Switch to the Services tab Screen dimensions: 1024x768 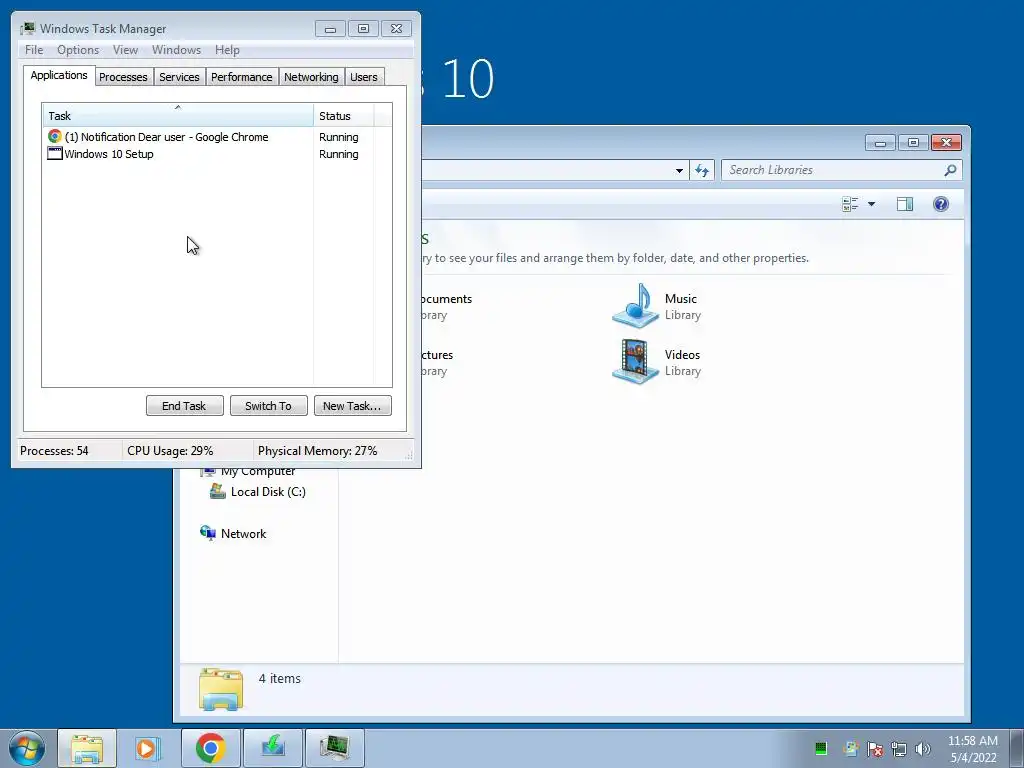(x=179, y=77)
